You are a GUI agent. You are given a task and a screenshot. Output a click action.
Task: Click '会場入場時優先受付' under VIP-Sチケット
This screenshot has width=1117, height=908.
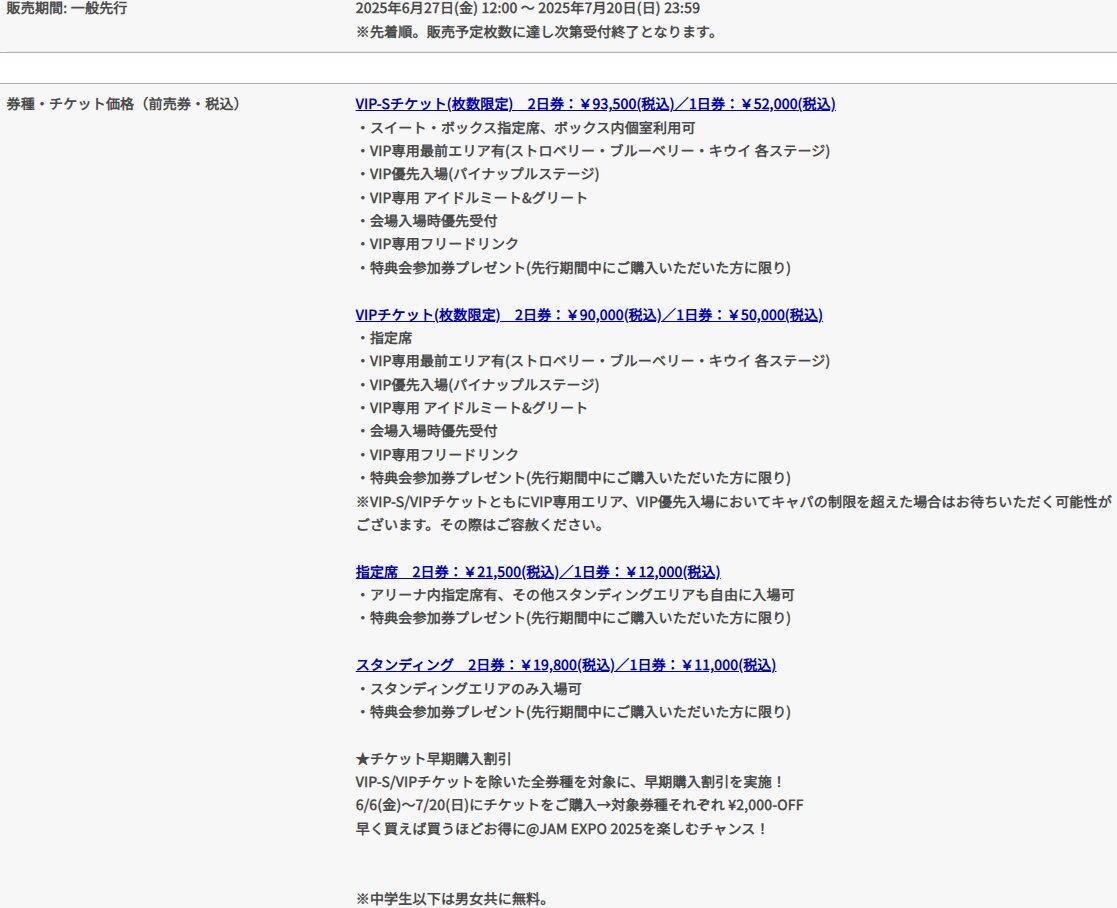tap(427, 221)
